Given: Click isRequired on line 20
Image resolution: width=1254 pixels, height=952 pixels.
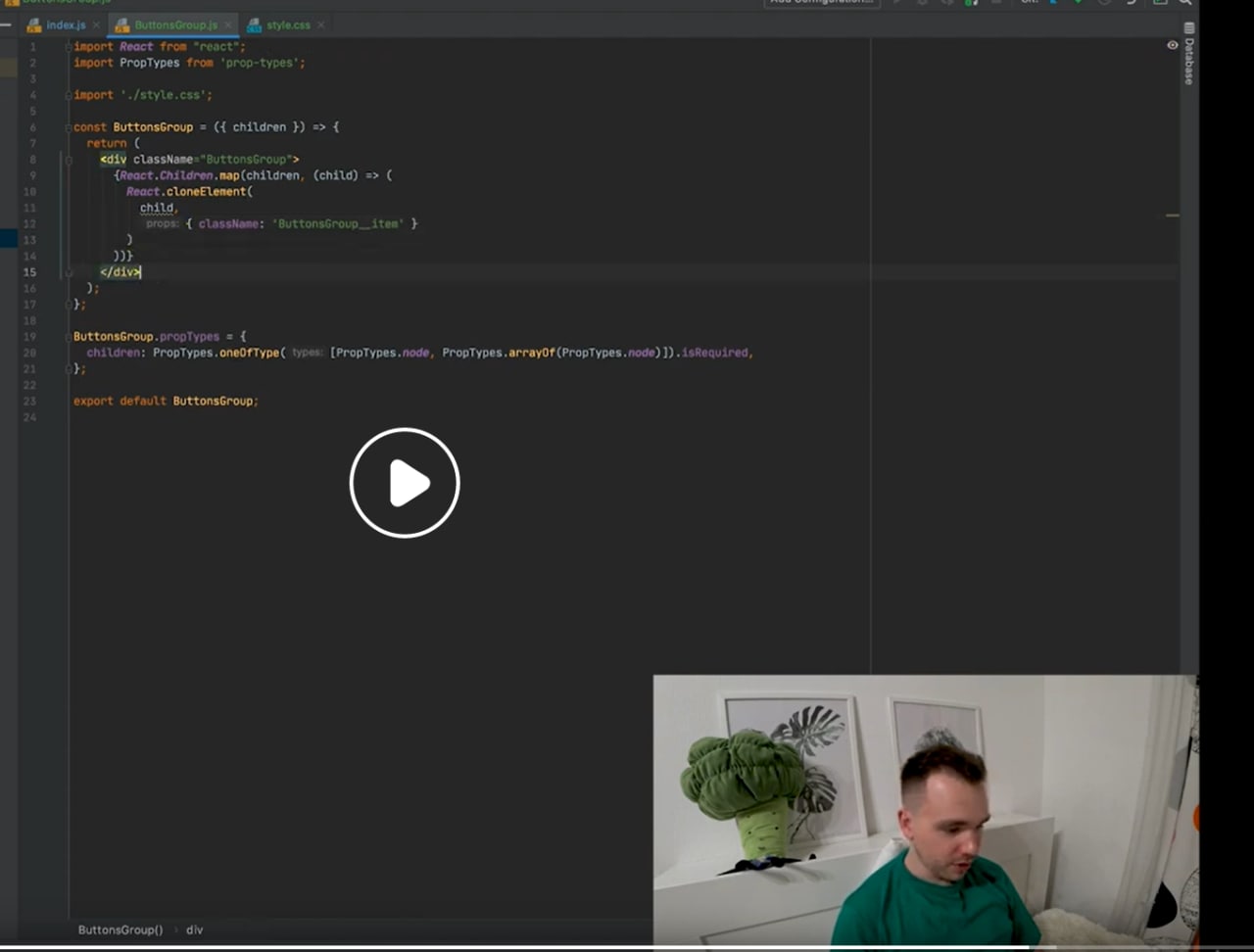Looking at the screenshot, I should coord(716,353).
